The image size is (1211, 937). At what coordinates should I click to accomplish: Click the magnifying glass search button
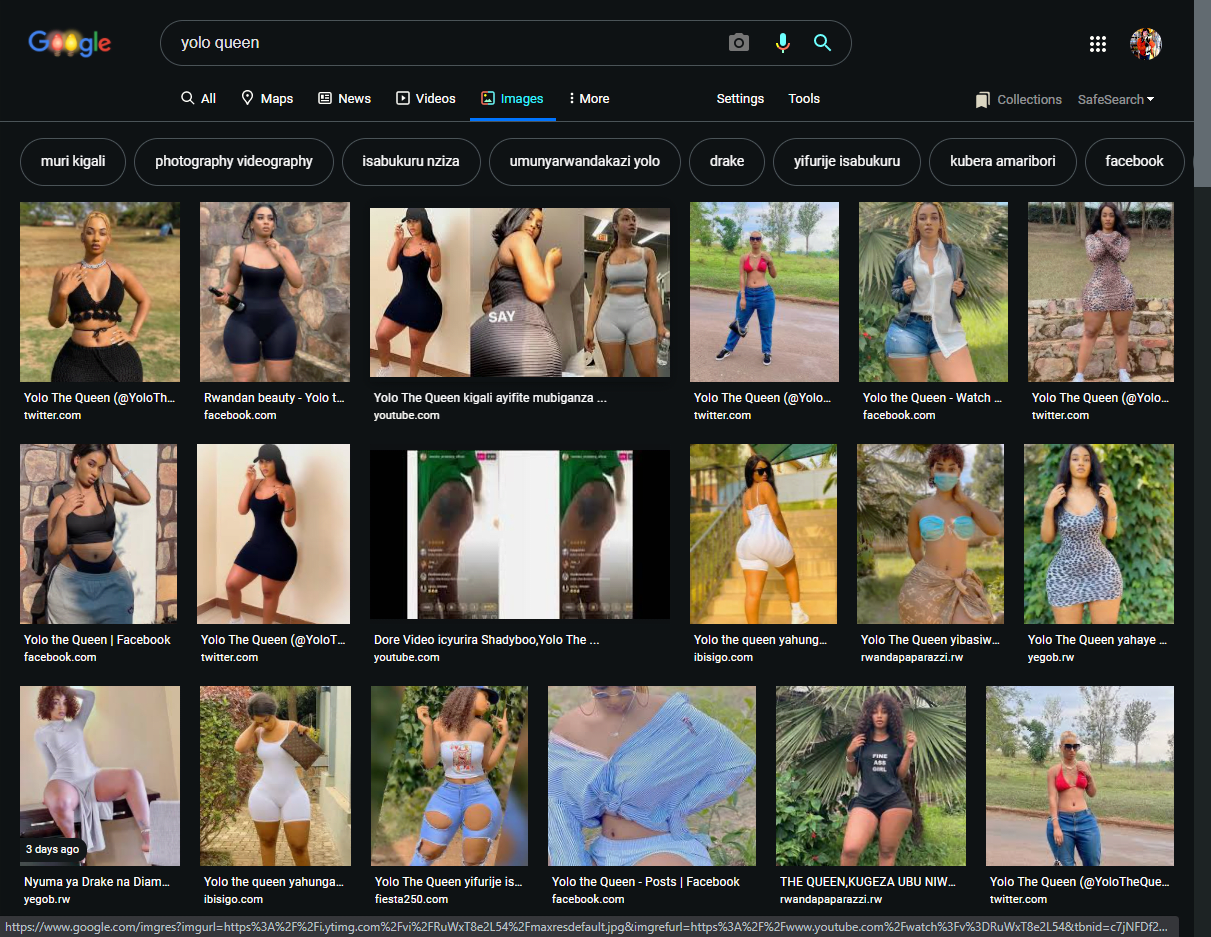(822, 43)
